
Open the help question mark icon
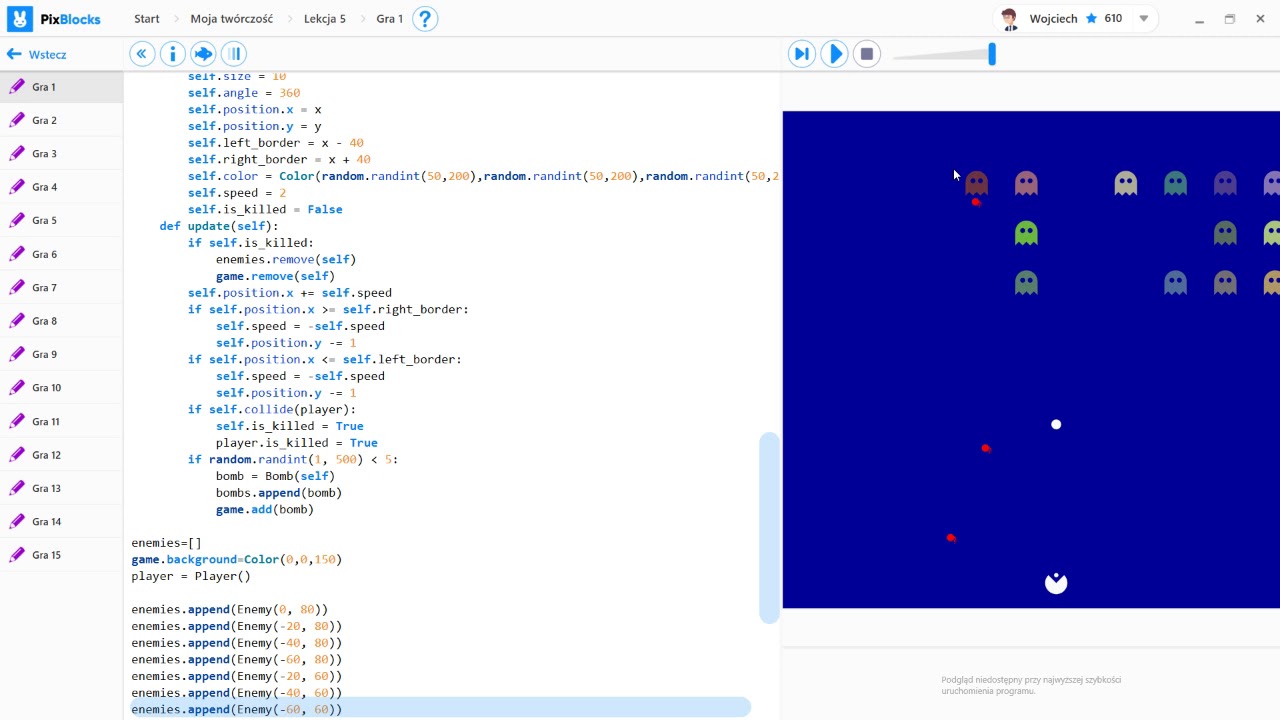pos(425,18)
